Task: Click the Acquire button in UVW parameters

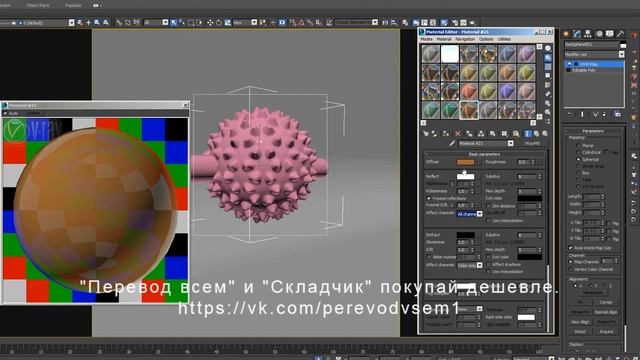Action: (x=606, y=331)
